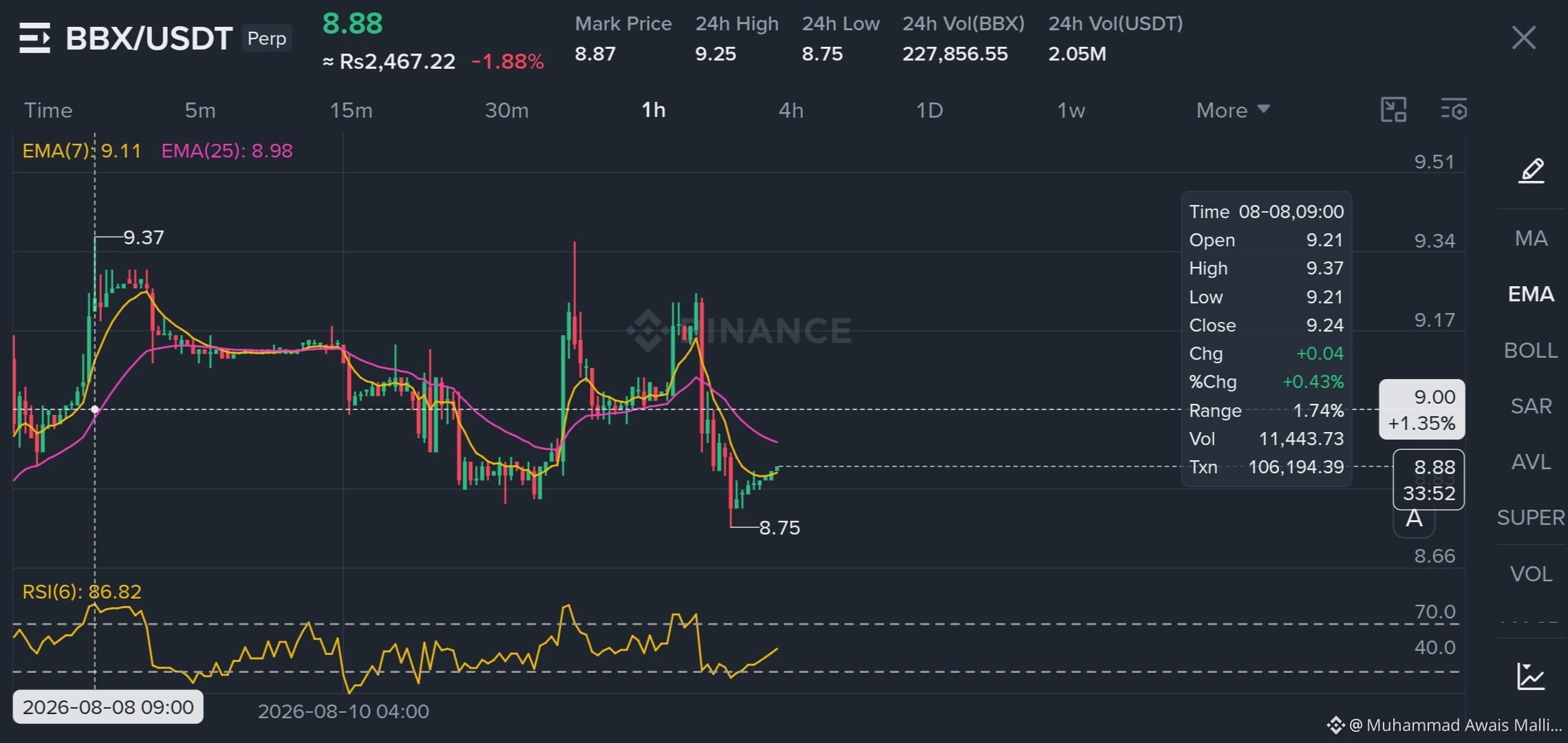The image size is (1568, 743).
Task: Click the Muhammad Awais Malli watermark credit
Action: [x=1446, y=725]
